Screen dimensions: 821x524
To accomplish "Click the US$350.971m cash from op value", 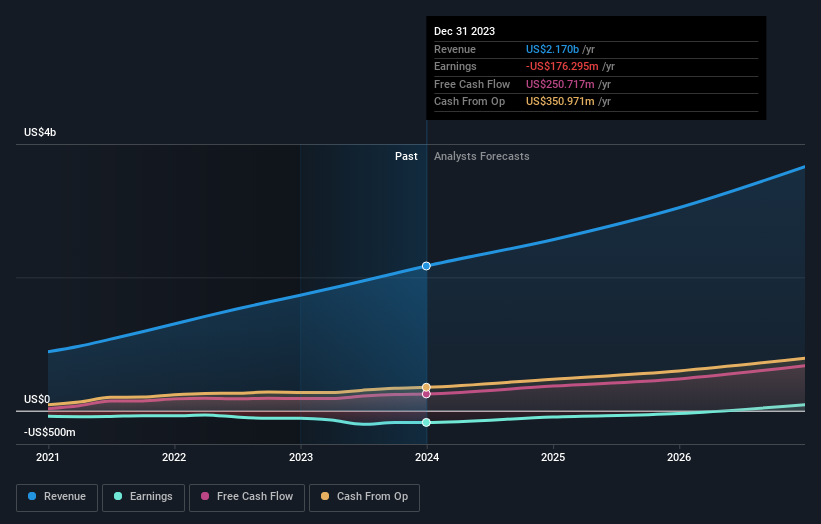I will click(x=560, y=102).
